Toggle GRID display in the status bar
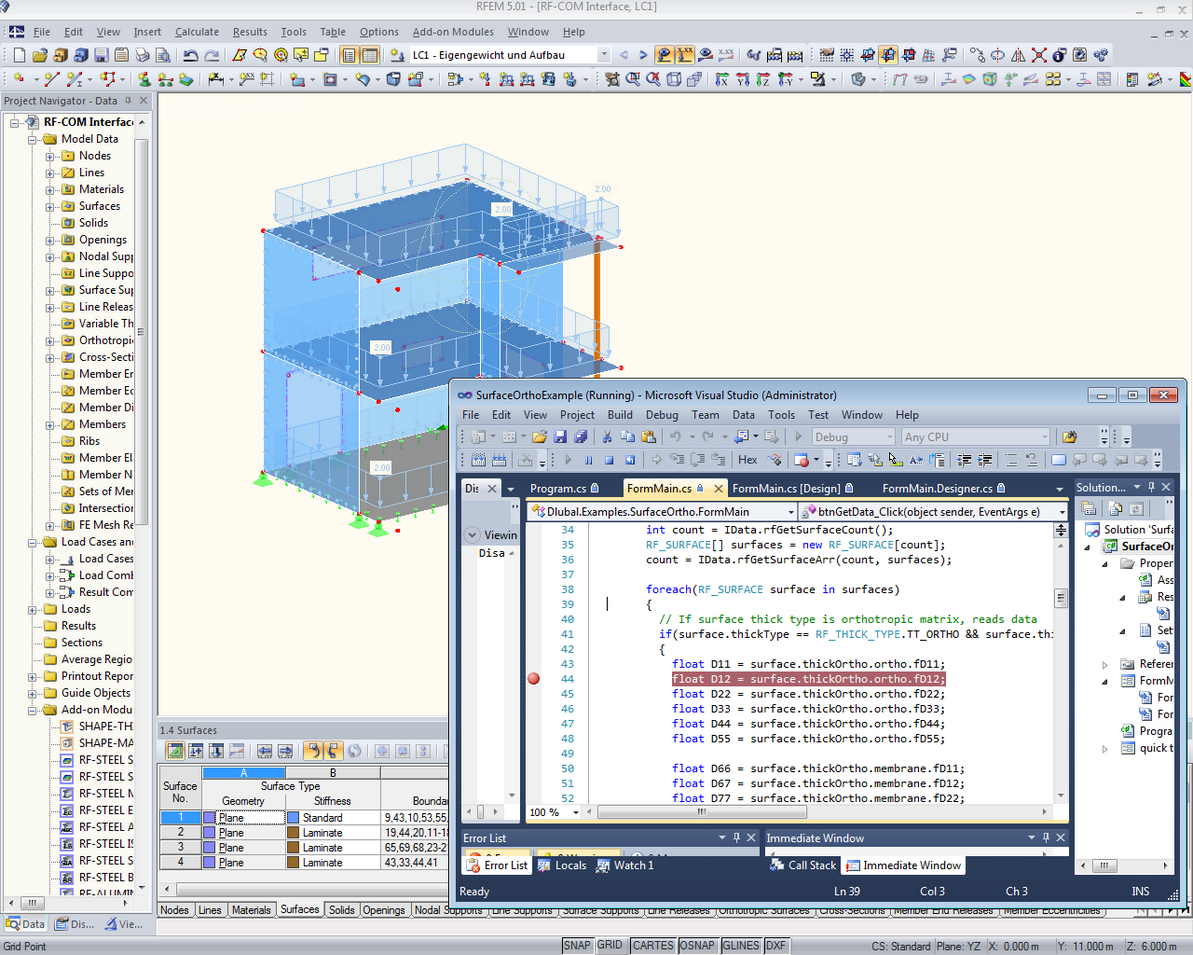Viewport: 1193px width, 955px height. click(x=610, y=945)
